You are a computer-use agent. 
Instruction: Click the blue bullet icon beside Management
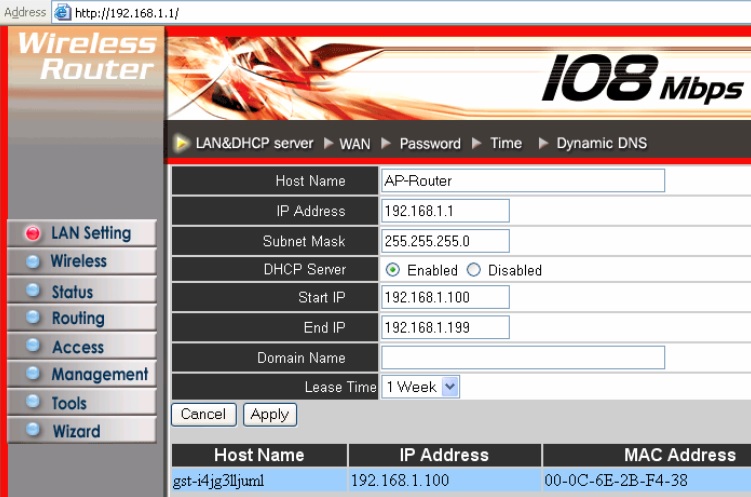pyautogui.click(x=33, y=373)
